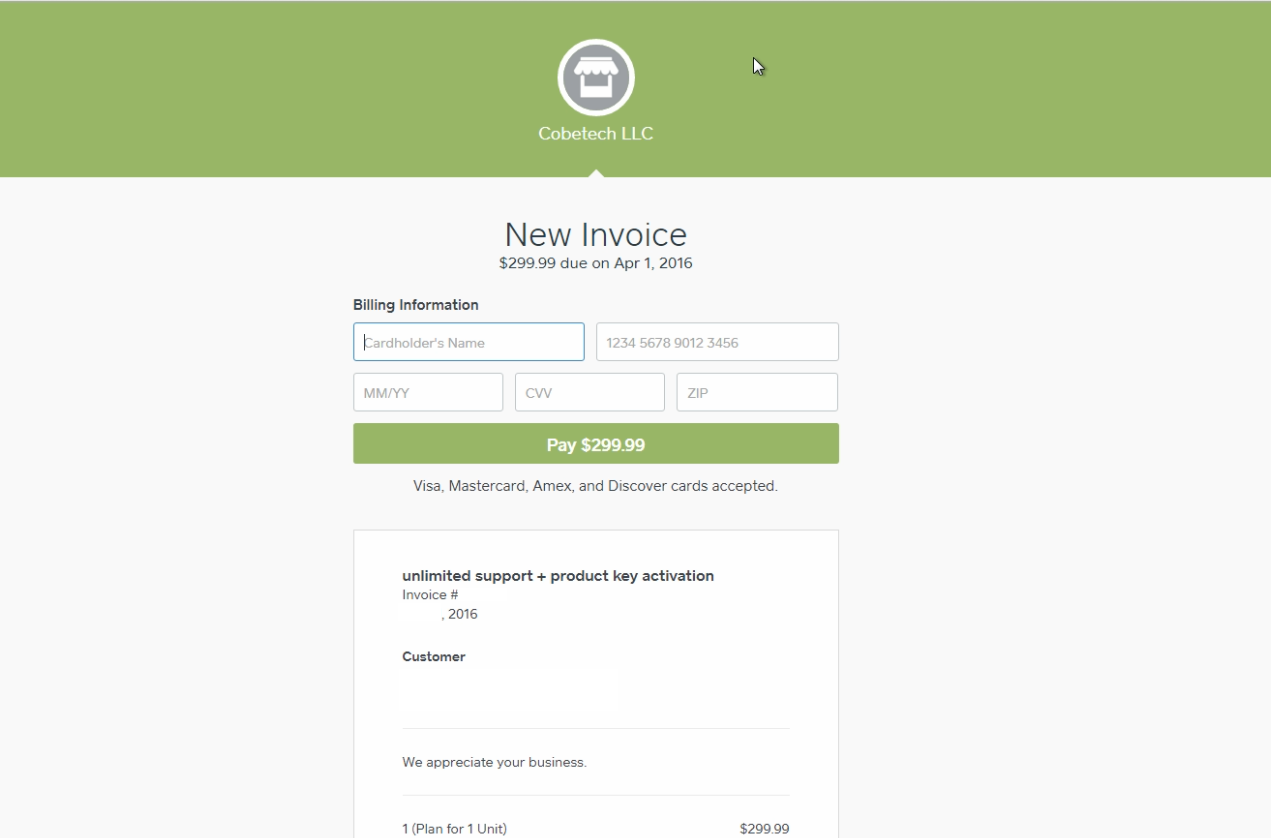Viewport: 1271px width, 838px height.
Task: Click the Customer section heading
Action: 434,657
